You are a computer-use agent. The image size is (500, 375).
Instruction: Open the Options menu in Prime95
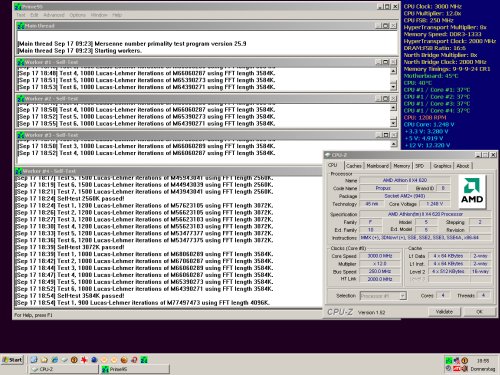77,15
